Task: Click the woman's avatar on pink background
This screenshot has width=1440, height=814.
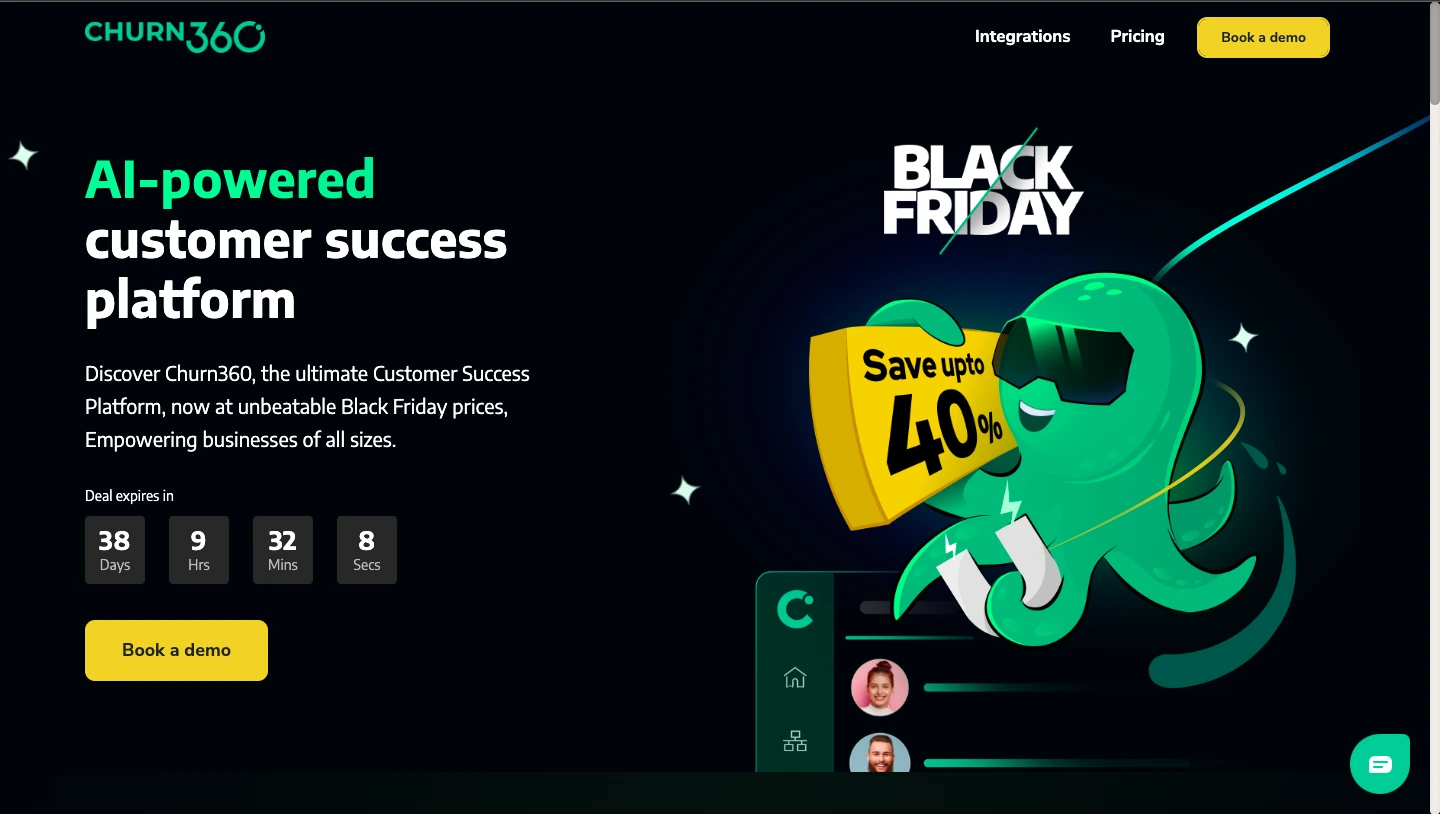Action: (880, 688)
